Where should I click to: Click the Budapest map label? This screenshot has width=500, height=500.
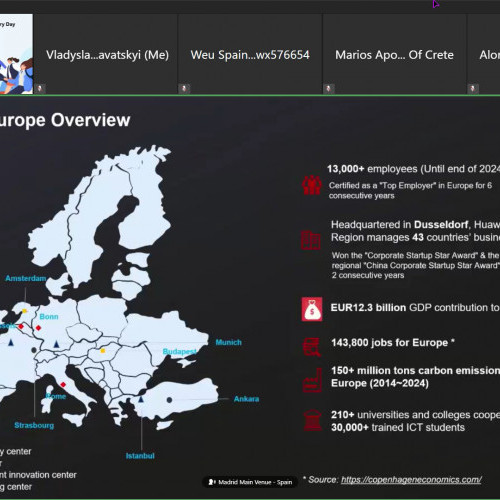tap(179, 351)
